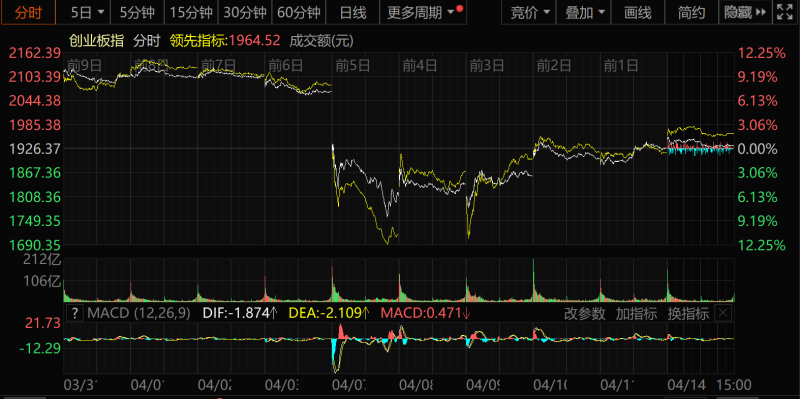Open the MACD help question-mark icon
This screenshot has width=800, height=399.
coord(75,314)
